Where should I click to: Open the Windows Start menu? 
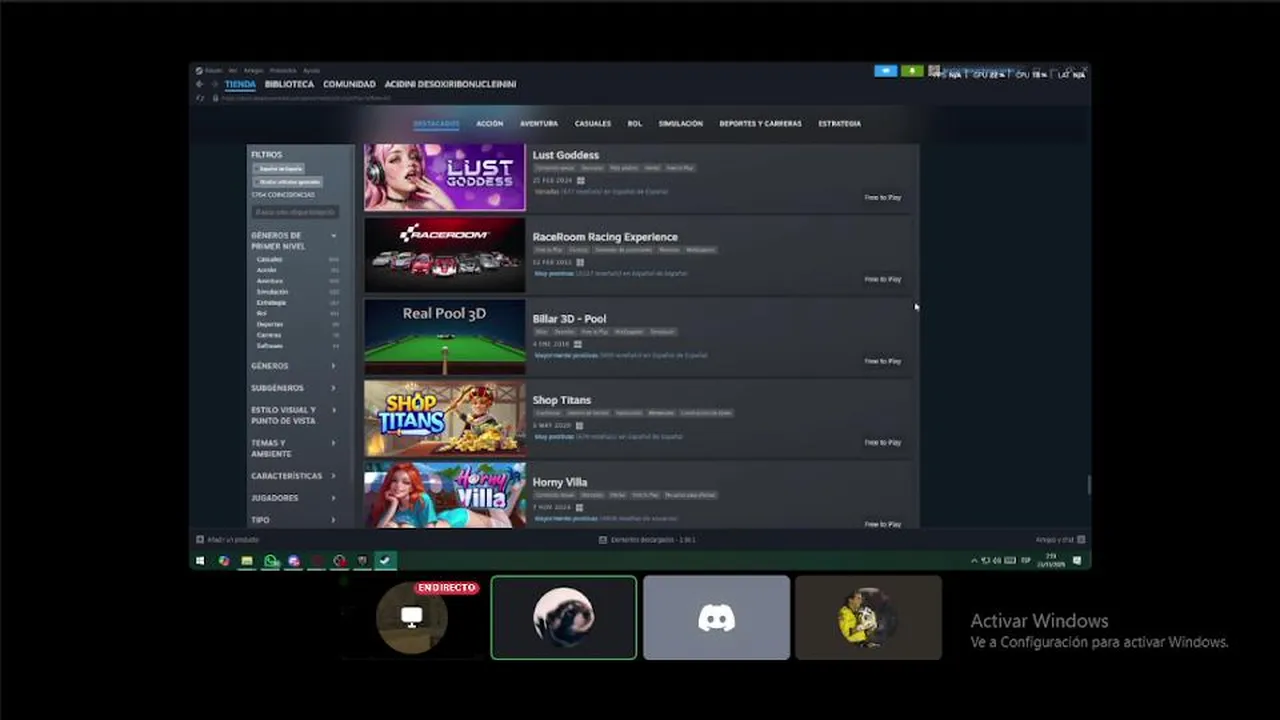(200, 561)
